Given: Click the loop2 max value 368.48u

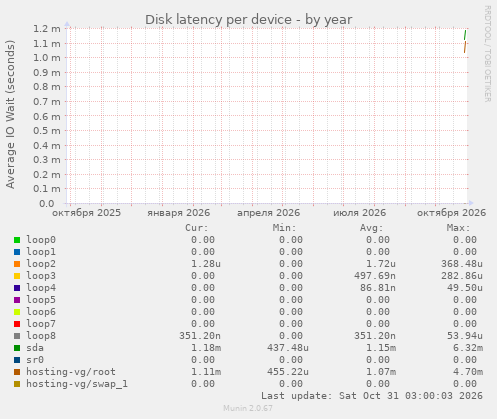Looking at the screenshot, I should coord(462,264).
